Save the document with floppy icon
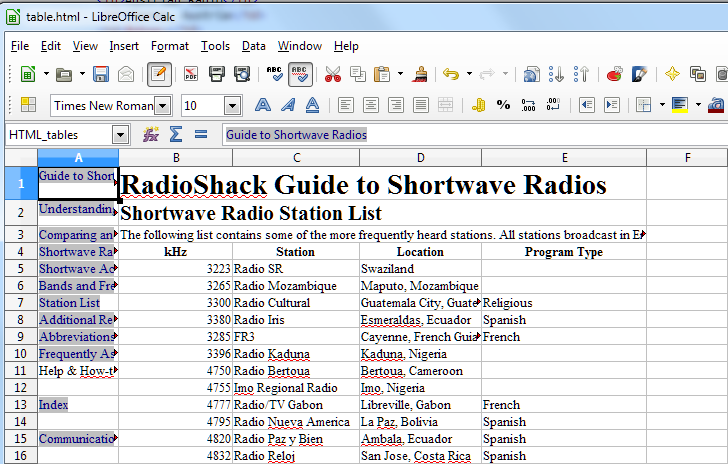Screen dimensions: 728x464 click(x=101, y=74)
